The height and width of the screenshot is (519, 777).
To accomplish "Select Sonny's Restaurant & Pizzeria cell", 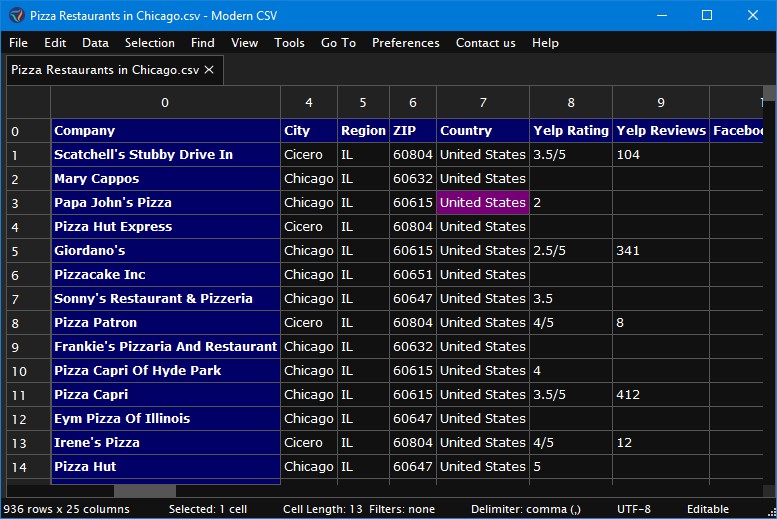I will [x=166, y=298].
